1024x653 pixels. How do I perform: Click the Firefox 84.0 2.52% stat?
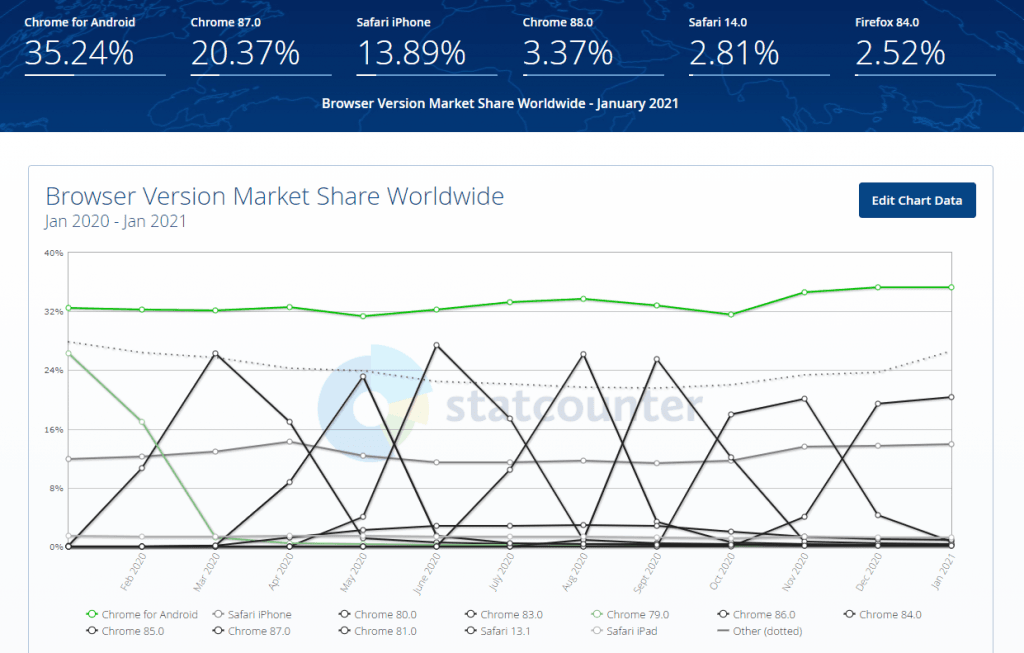click(x=901, y=52)
